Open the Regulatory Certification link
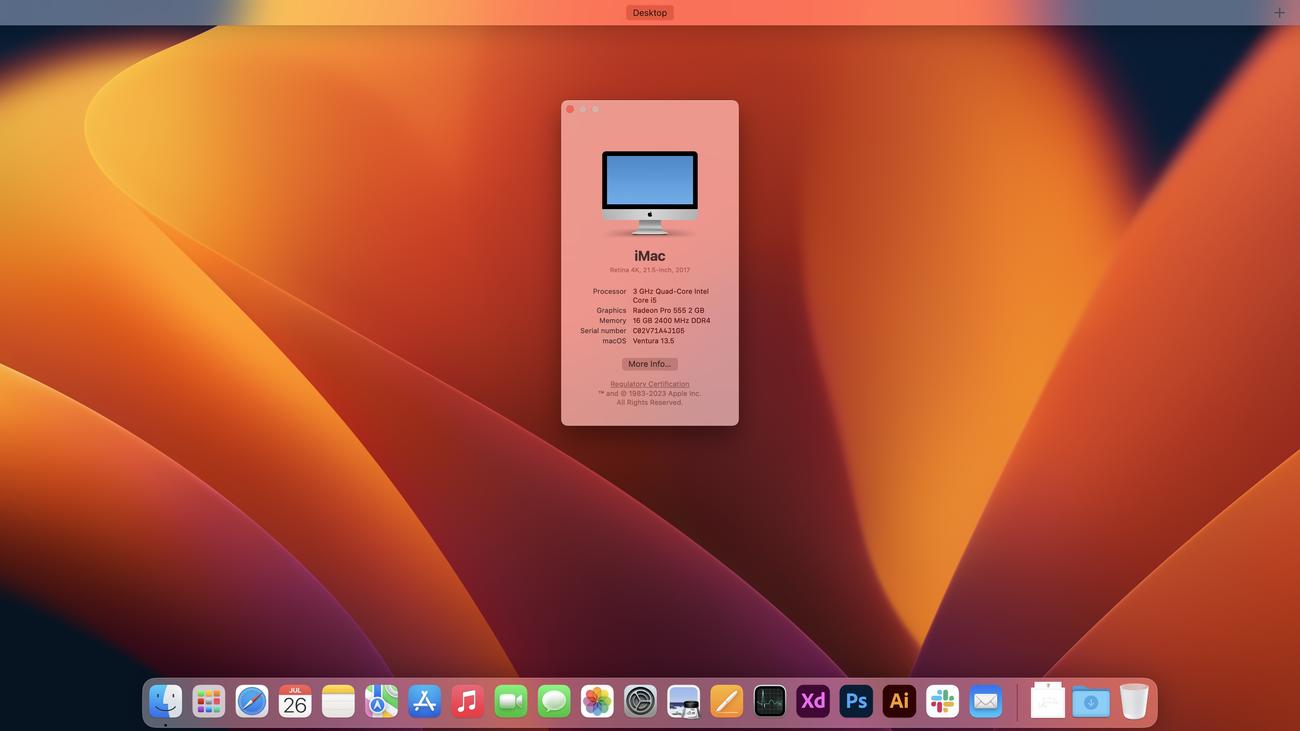Image resolution: width=1300 pixels, height=731 pixels. [650, 384]
